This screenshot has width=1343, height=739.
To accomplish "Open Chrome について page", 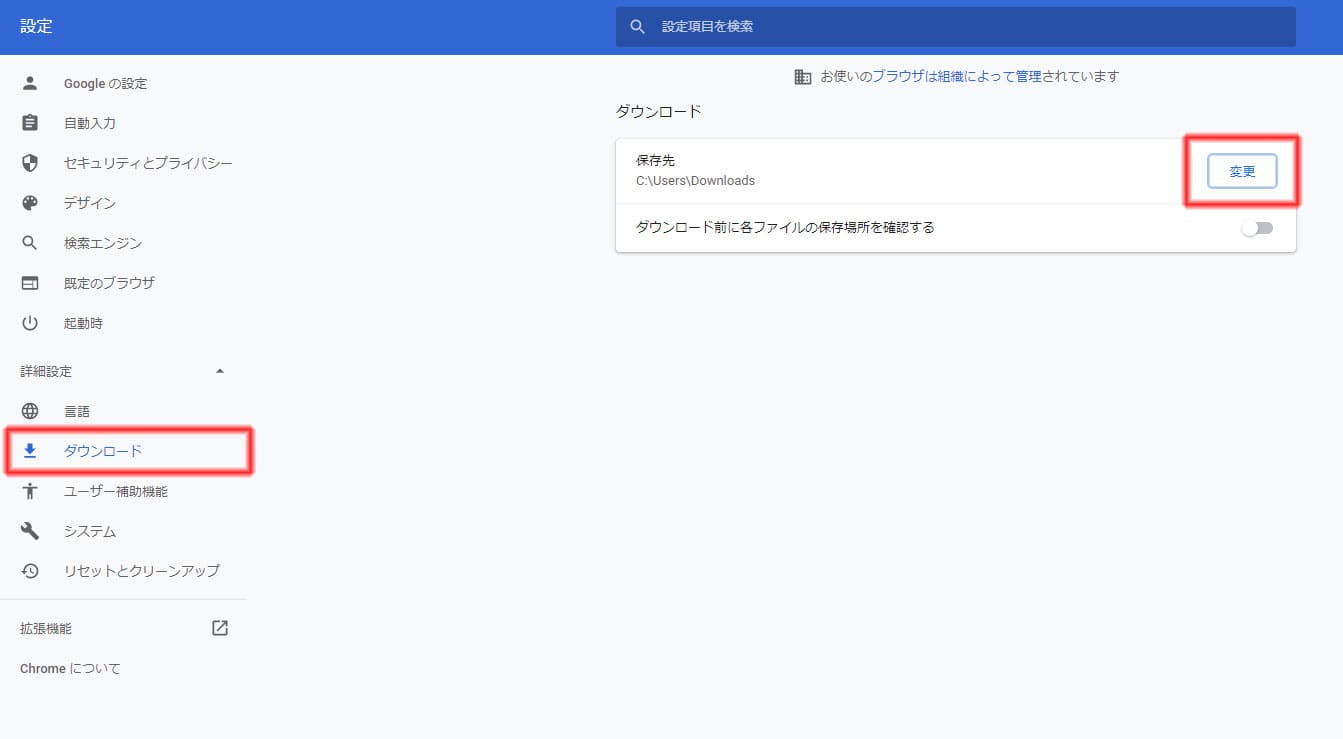I will point(70,668).
